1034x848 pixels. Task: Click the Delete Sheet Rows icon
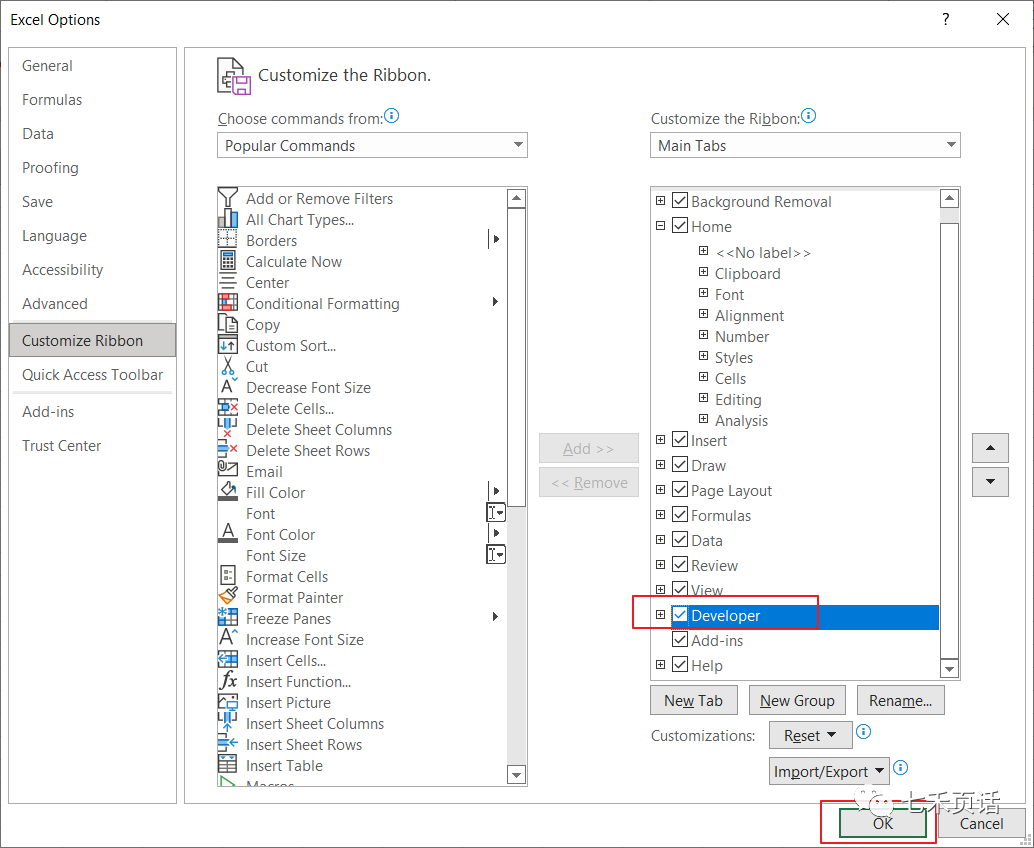tap(228, 450)
